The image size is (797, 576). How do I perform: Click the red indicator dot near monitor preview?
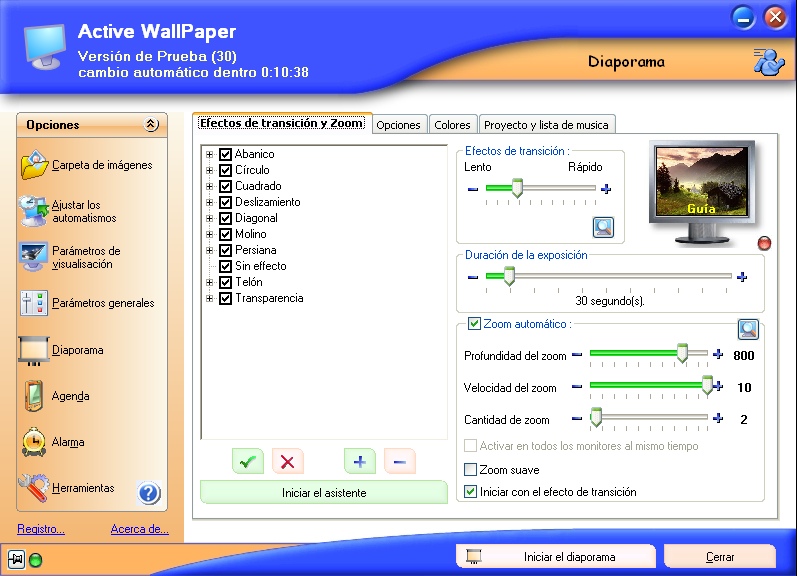764,243
